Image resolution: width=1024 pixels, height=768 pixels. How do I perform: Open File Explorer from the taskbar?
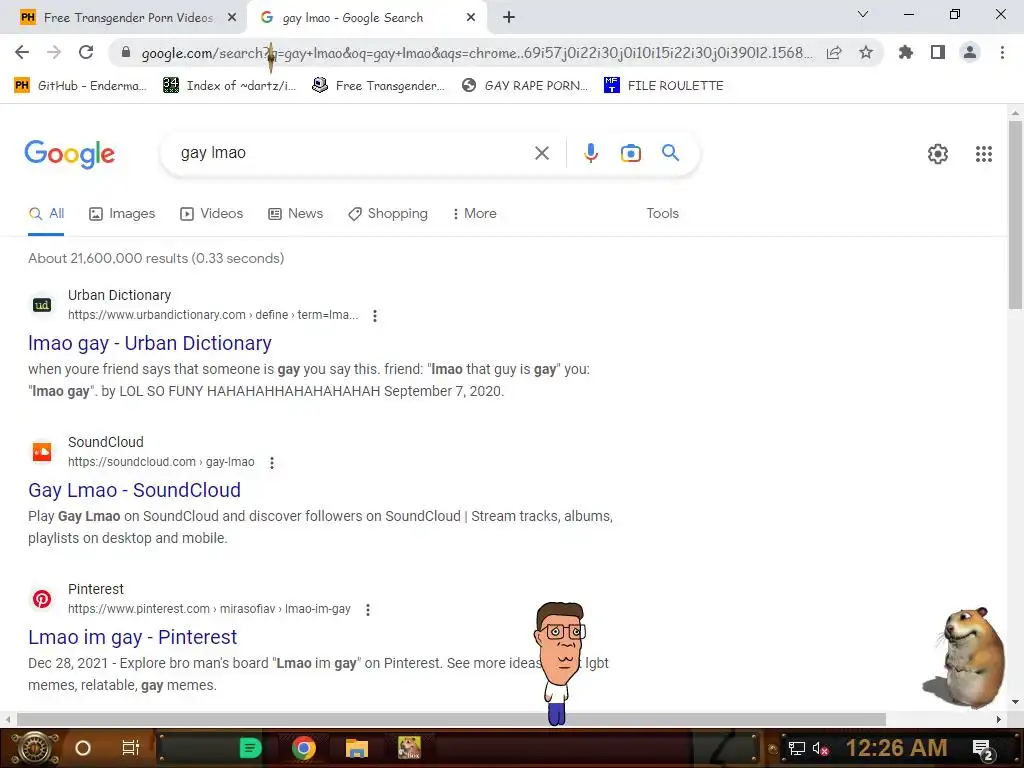(357, 748)
